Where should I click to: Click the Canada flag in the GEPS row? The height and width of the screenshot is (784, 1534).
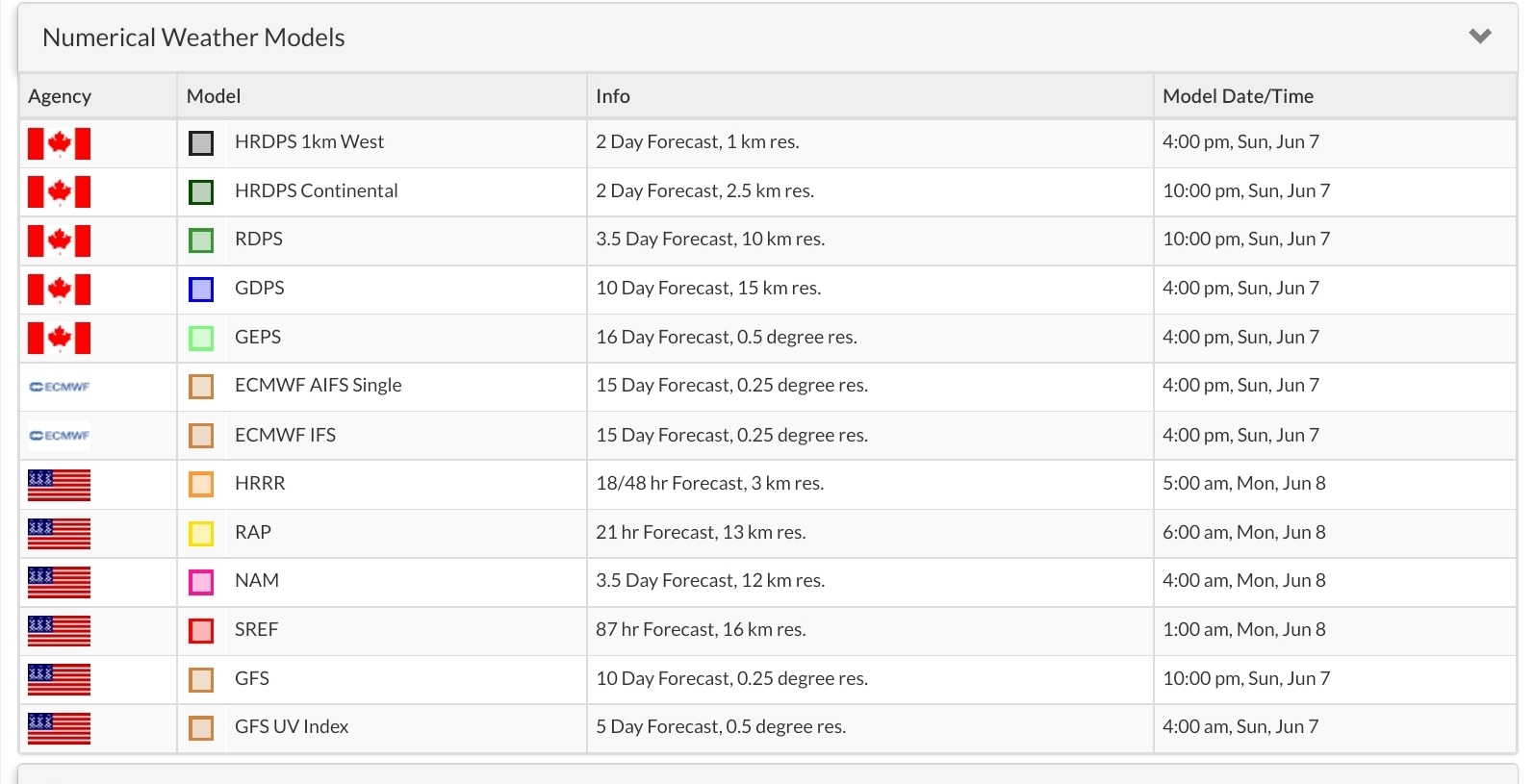59,338
